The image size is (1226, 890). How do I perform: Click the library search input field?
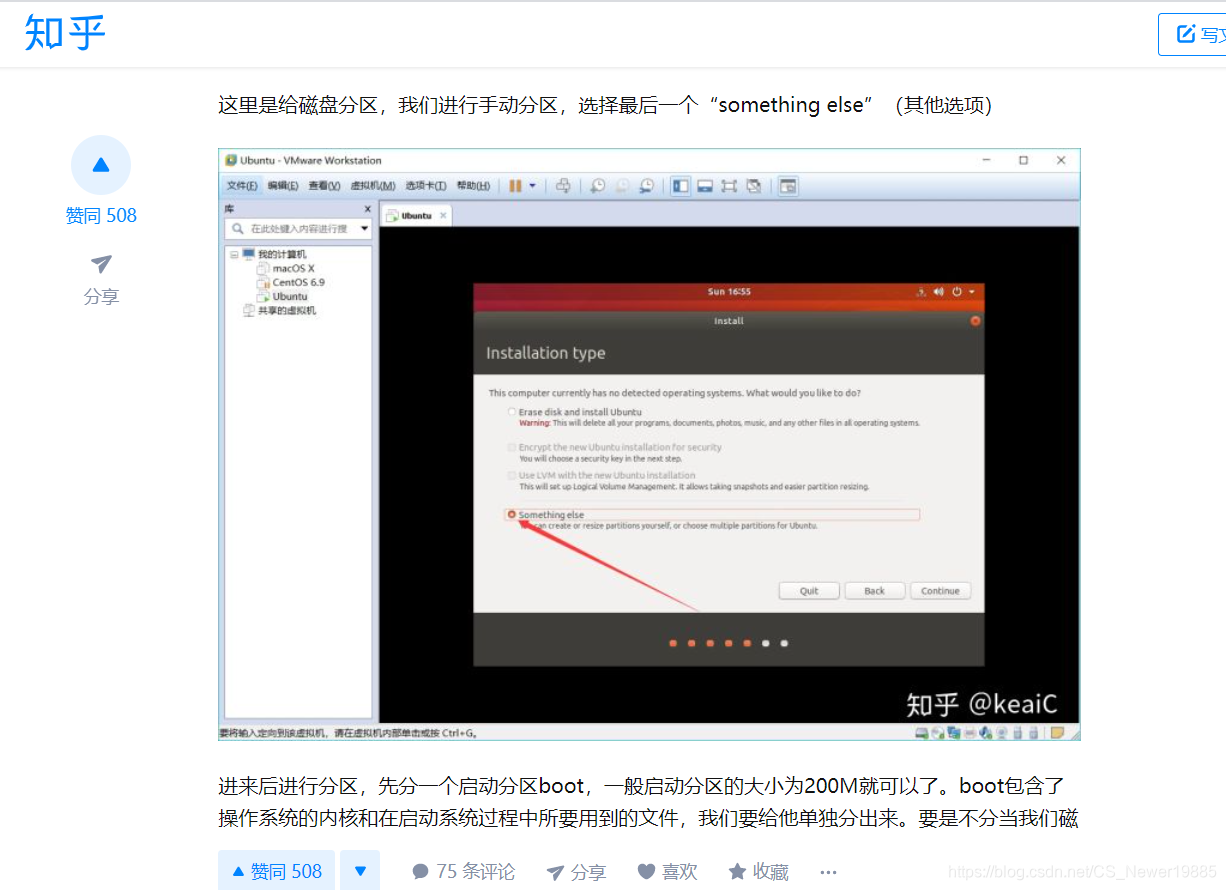[x=299, y=229]
